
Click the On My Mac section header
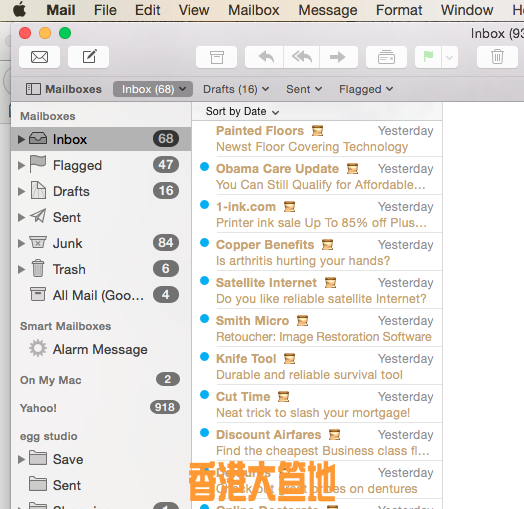[50, 380]
